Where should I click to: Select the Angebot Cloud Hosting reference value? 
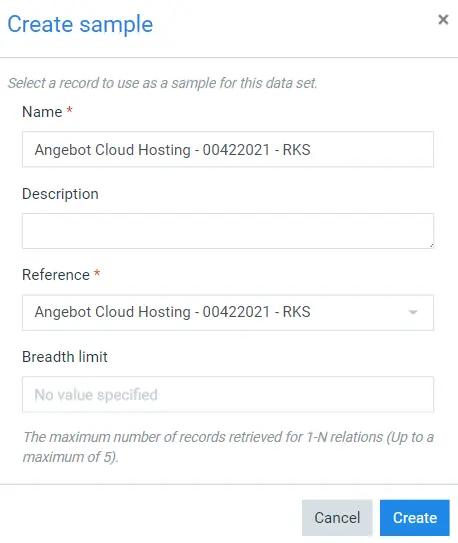[172, 312]
